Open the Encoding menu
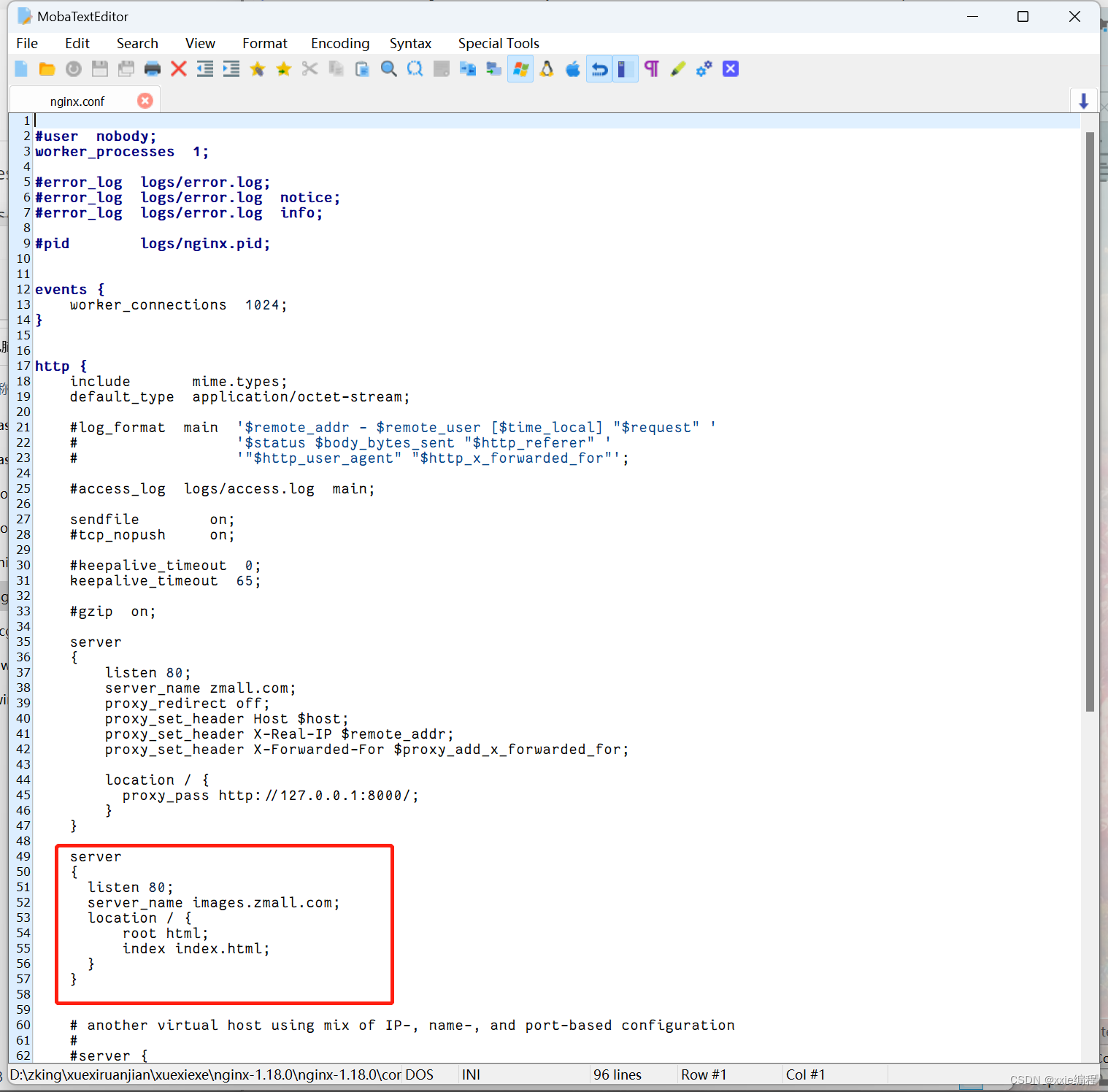The image size is (1108, 1092). point(340,44)
